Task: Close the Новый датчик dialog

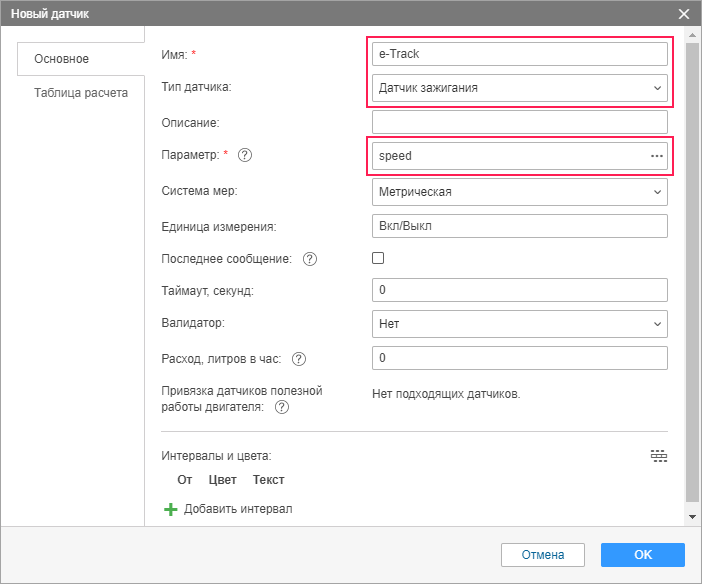Action: [x=684, y=14]
